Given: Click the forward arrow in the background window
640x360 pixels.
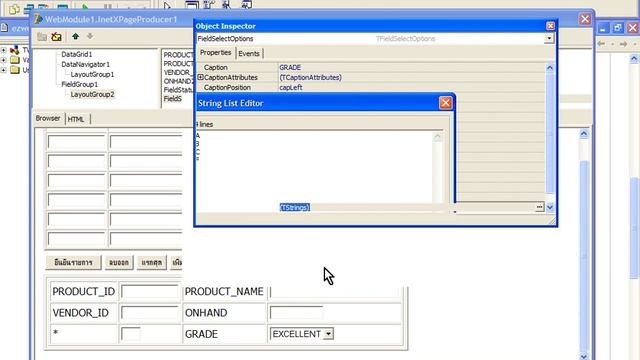Looking at the screenshot, I should [623, 44].
